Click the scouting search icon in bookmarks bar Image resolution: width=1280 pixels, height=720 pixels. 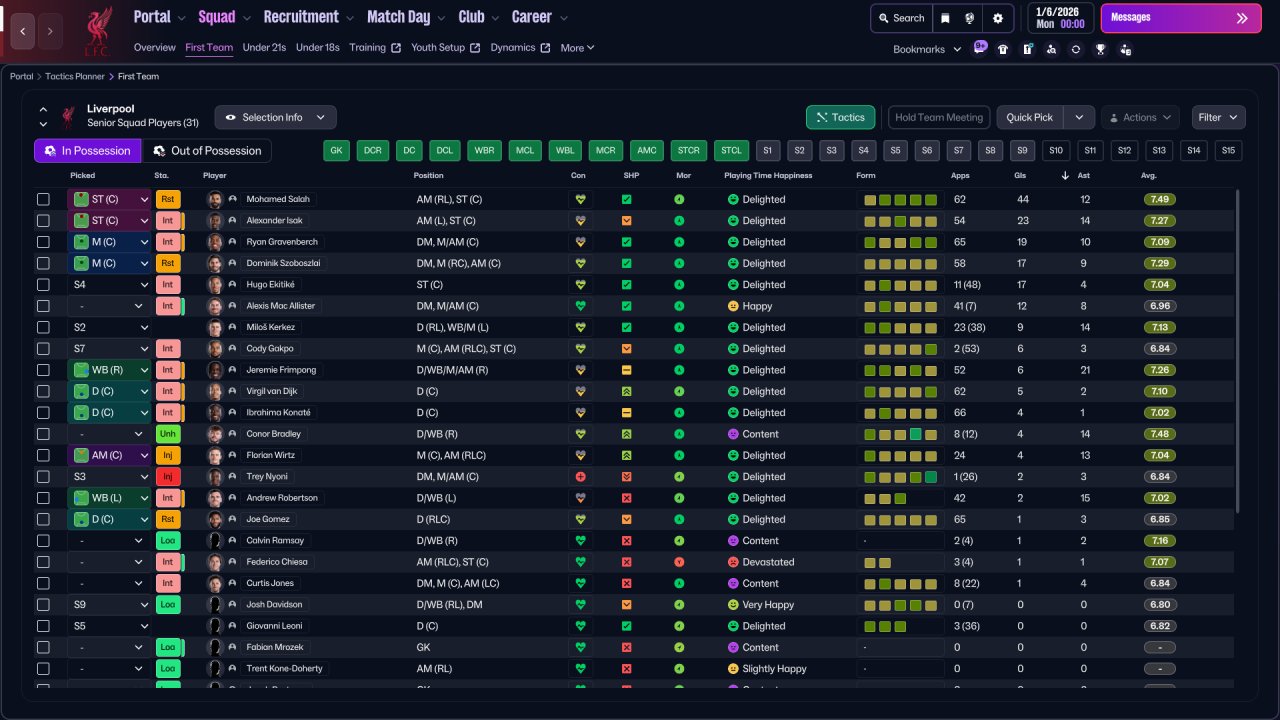coord(1051,49)
